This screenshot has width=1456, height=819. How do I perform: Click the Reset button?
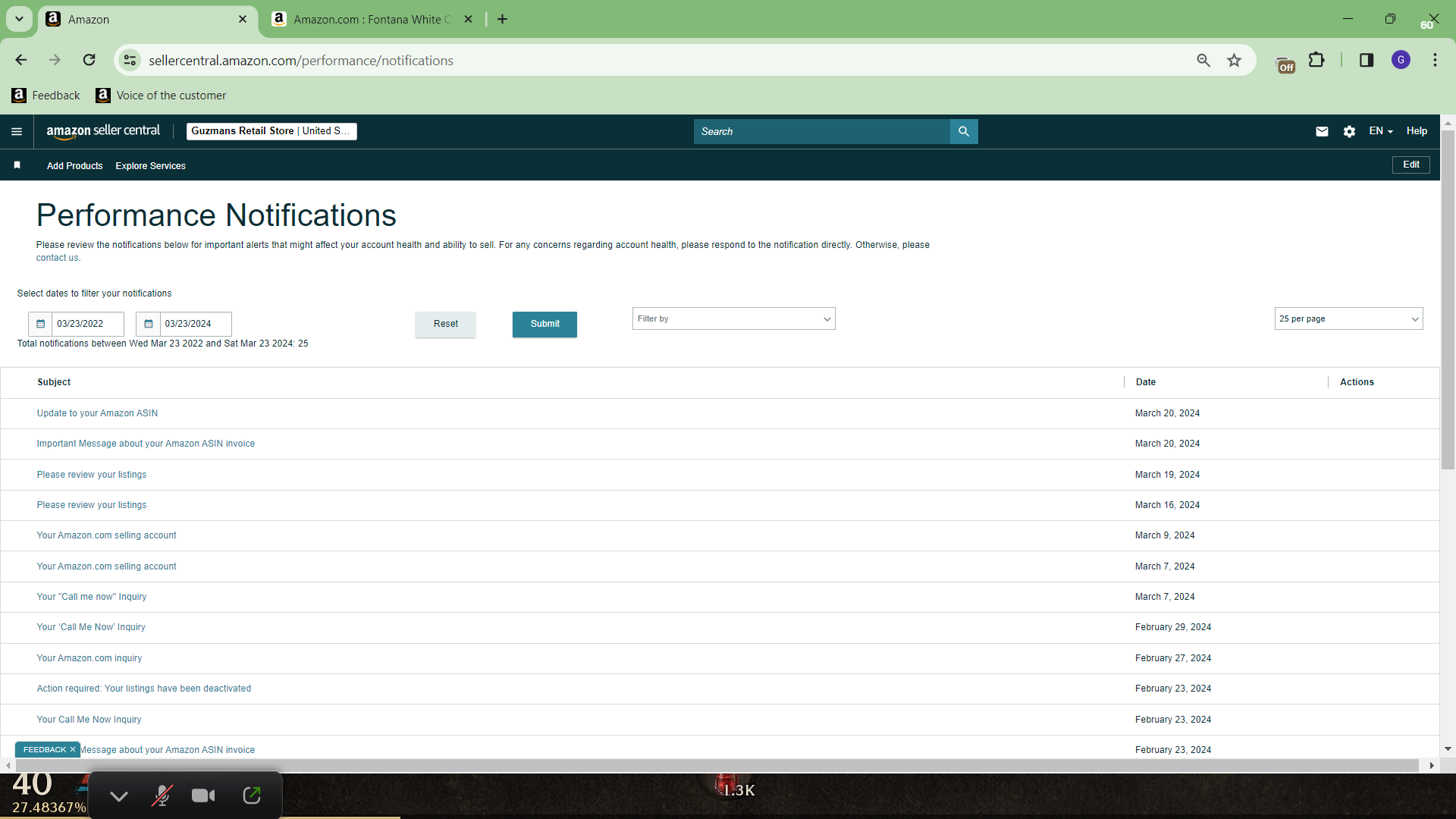pyautogui.click(x=445, y=325)
